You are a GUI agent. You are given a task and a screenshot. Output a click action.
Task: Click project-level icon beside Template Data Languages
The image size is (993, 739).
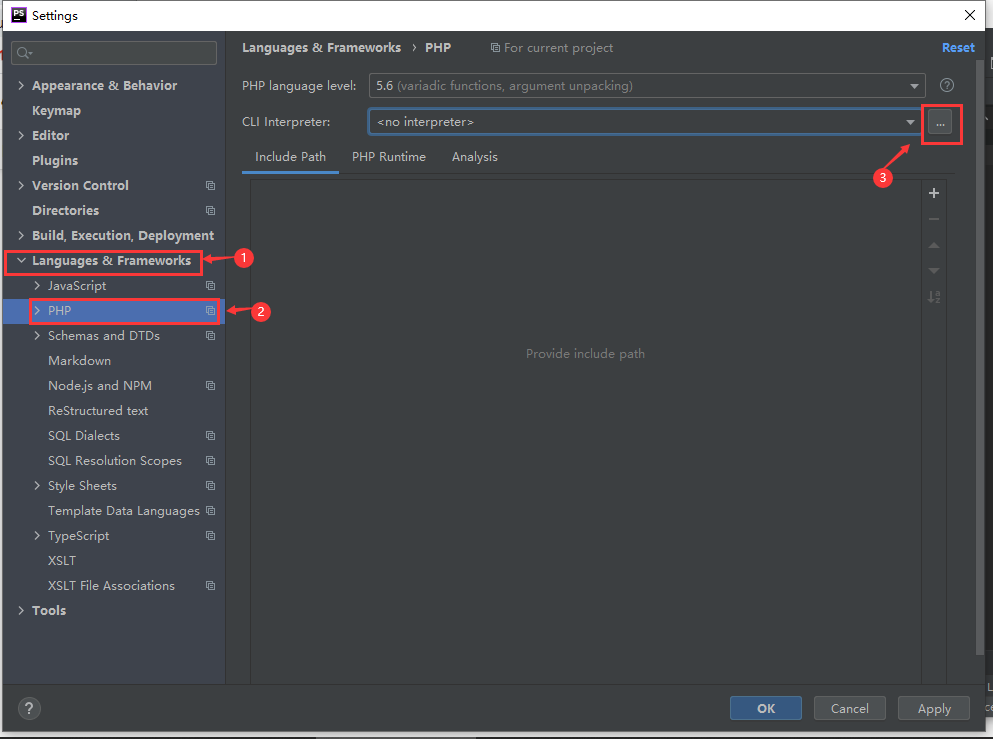coord(210,510)
